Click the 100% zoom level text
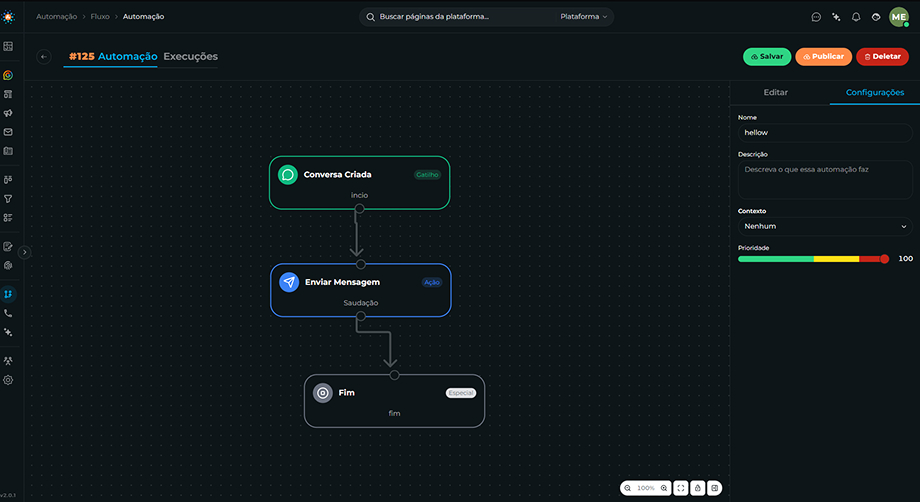 (645, 488)
